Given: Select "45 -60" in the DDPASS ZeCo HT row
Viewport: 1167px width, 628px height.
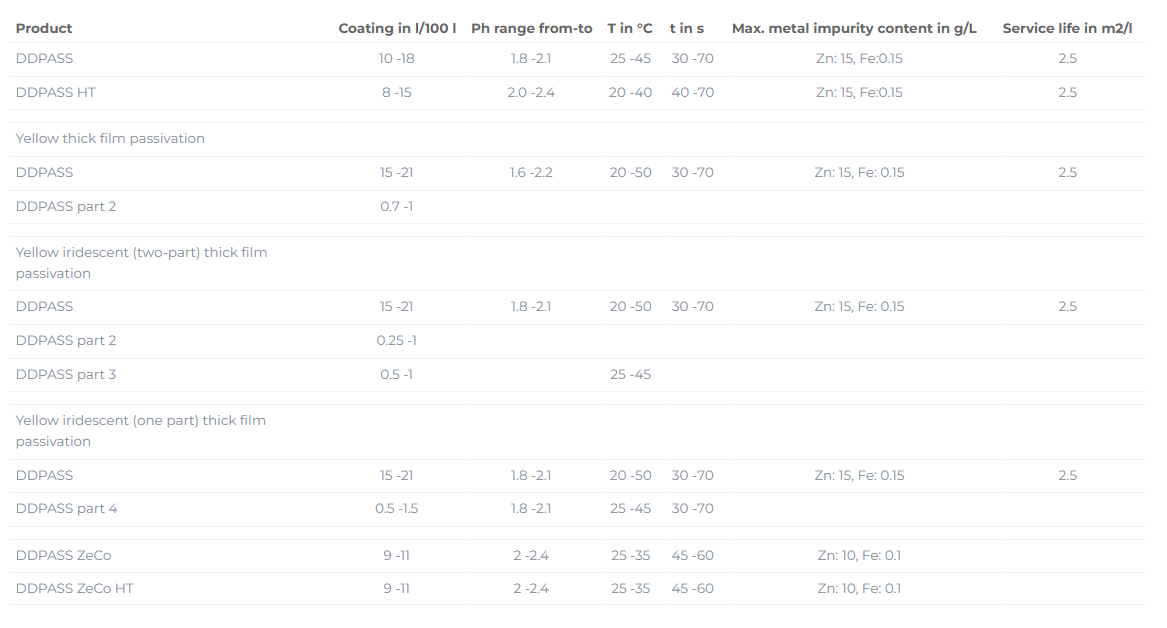Looking at the screenshot, I should (x=692, y=588).
